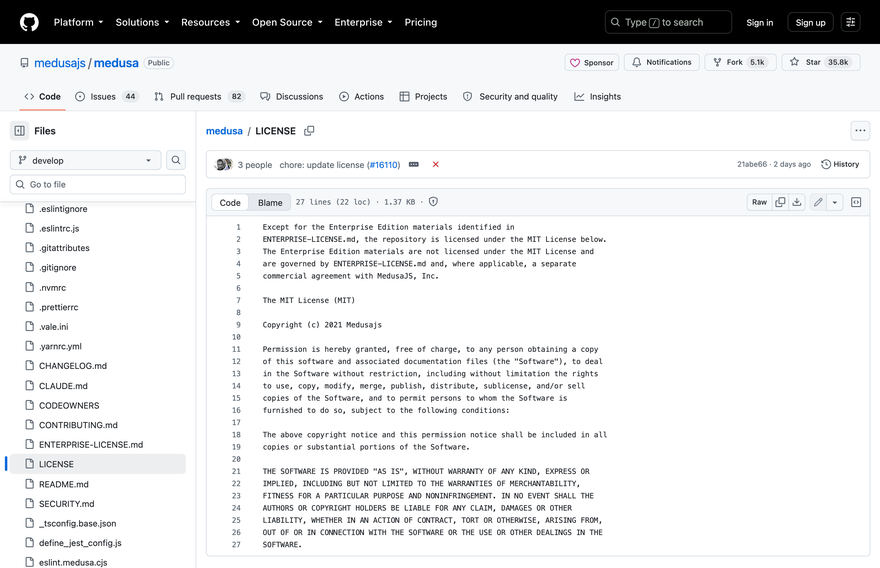
Task: Select line number 7 in the code
Action: click(238, 301)
